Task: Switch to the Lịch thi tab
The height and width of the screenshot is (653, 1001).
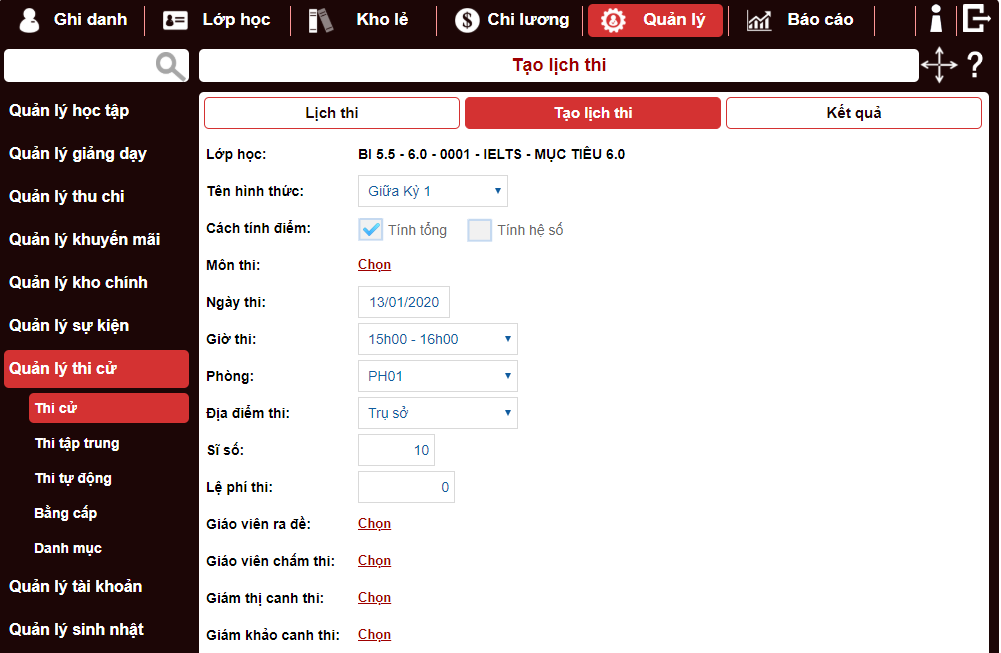Action: [331, 112]
